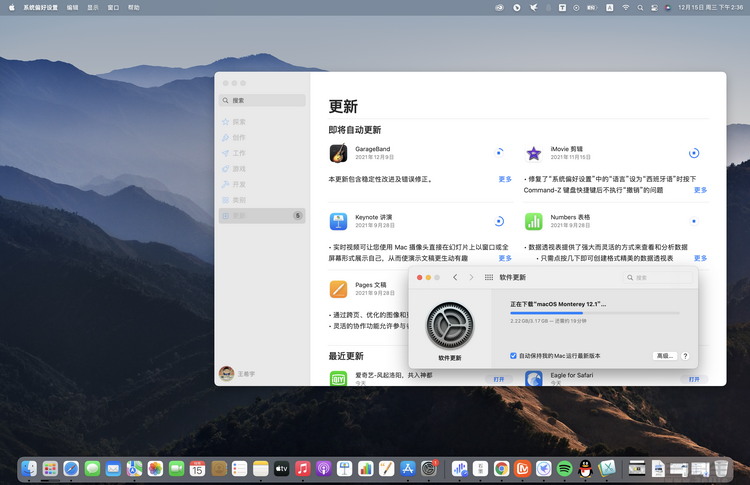Click the Keynote app icon in updates list
Image resolution: width=750 pixels, height=485 pixels.
pos(338,221)
